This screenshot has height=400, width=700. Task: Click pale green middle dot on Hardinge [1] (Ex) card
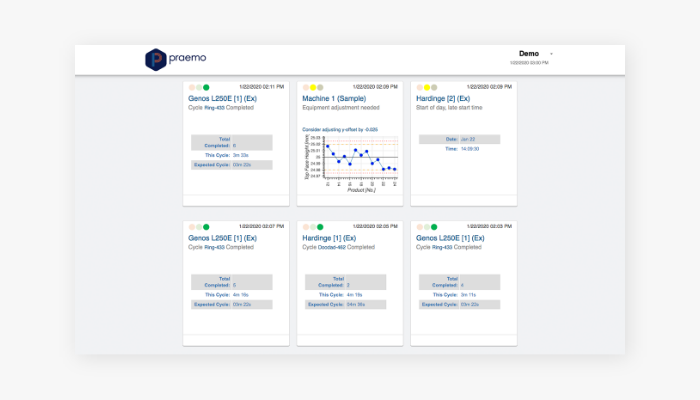coord(313,227)
